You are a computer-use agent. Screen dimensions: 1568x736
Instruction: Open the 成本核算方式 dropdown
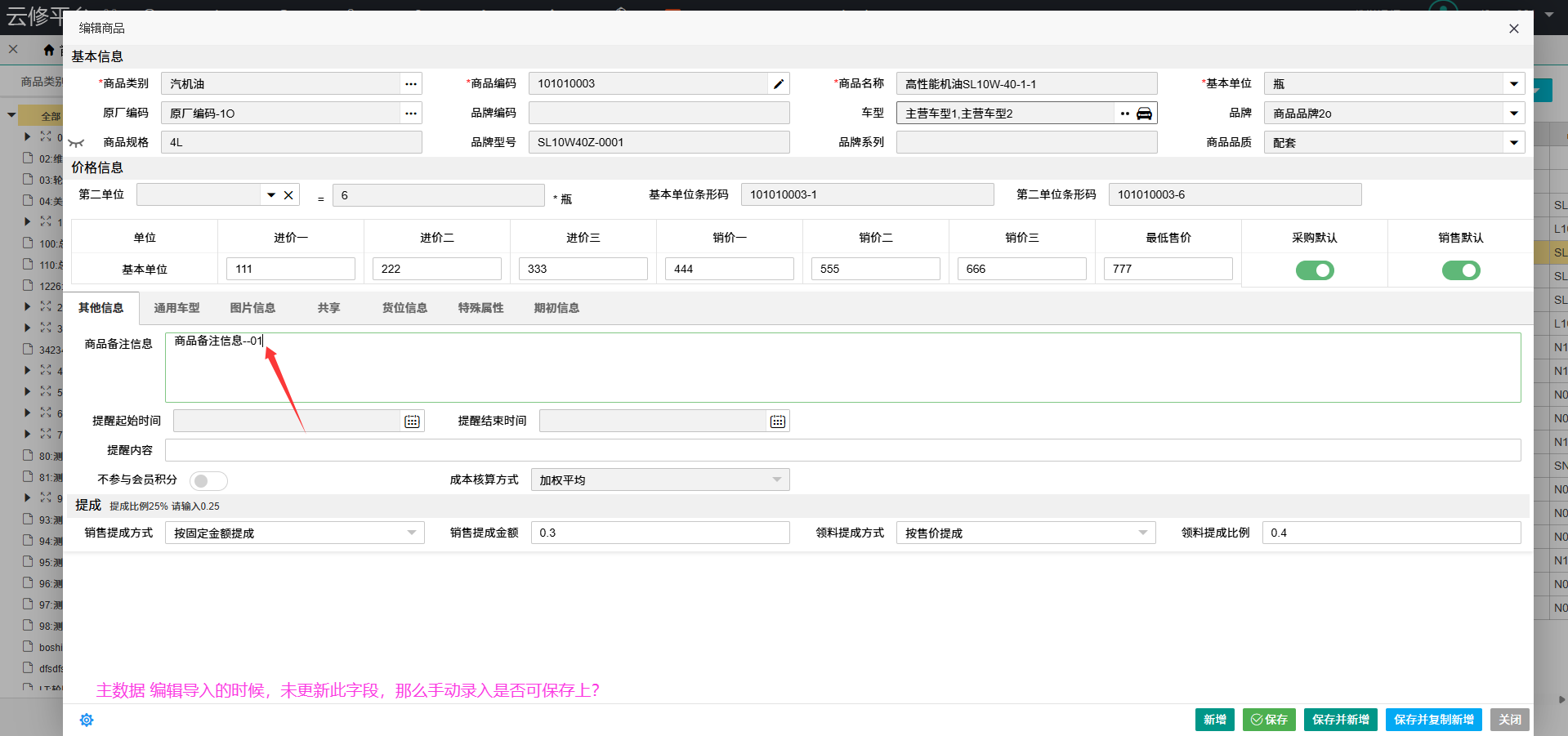pos(776,480)
